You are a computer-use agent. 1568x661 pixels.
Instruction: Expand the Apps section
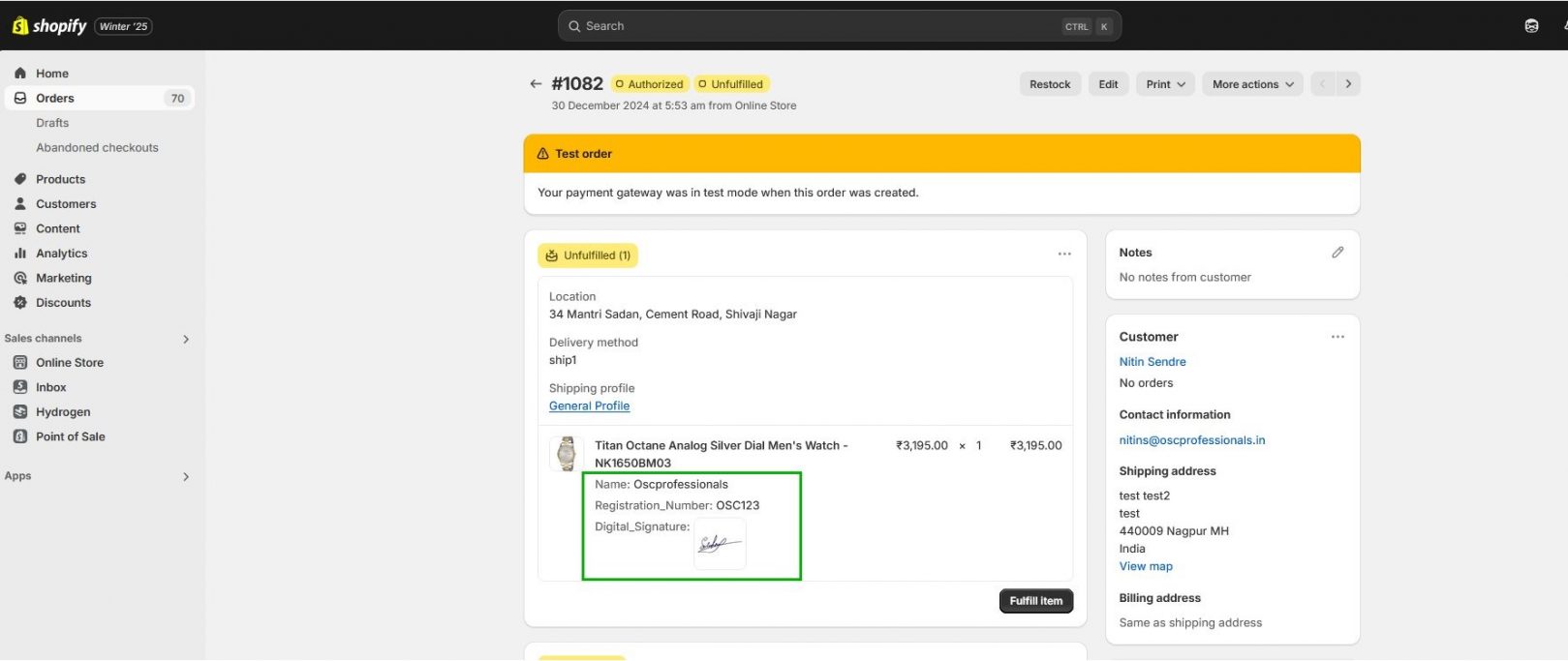click(x=186, y=476)
